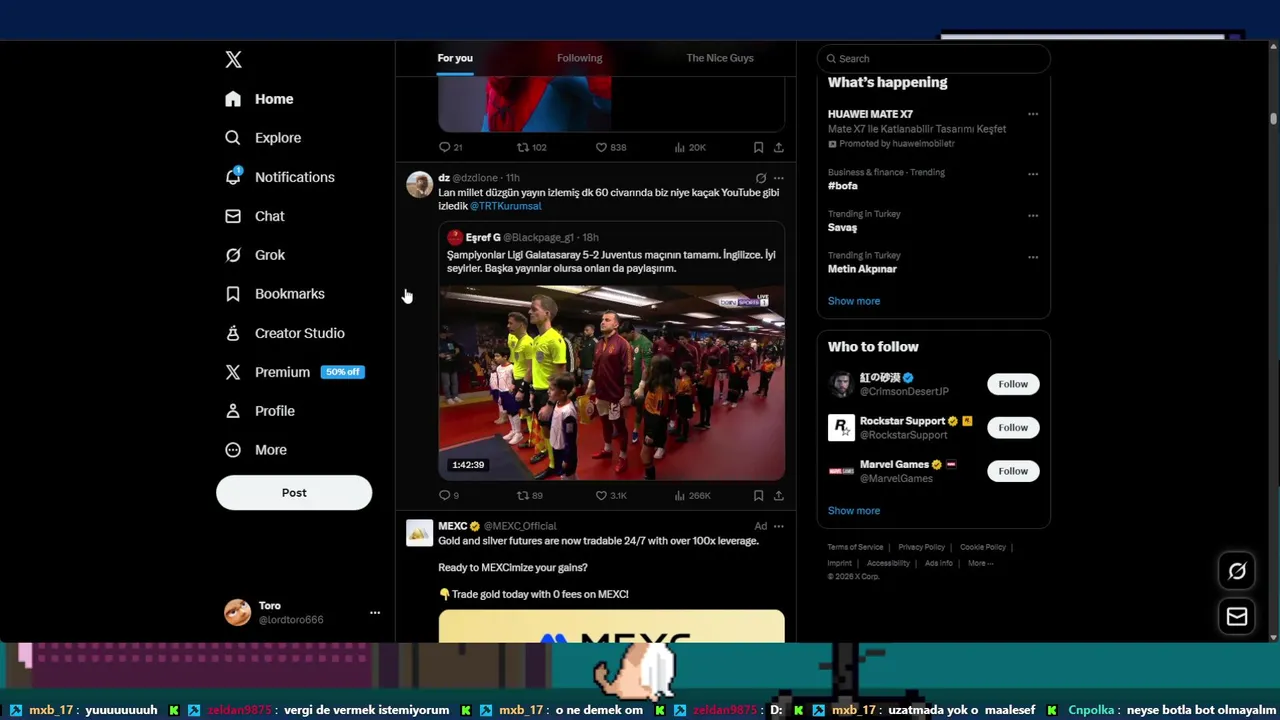Open options for the #bofa trend
The width and height of the screenshot is (1280, 720).
[x=1033, y=173]
